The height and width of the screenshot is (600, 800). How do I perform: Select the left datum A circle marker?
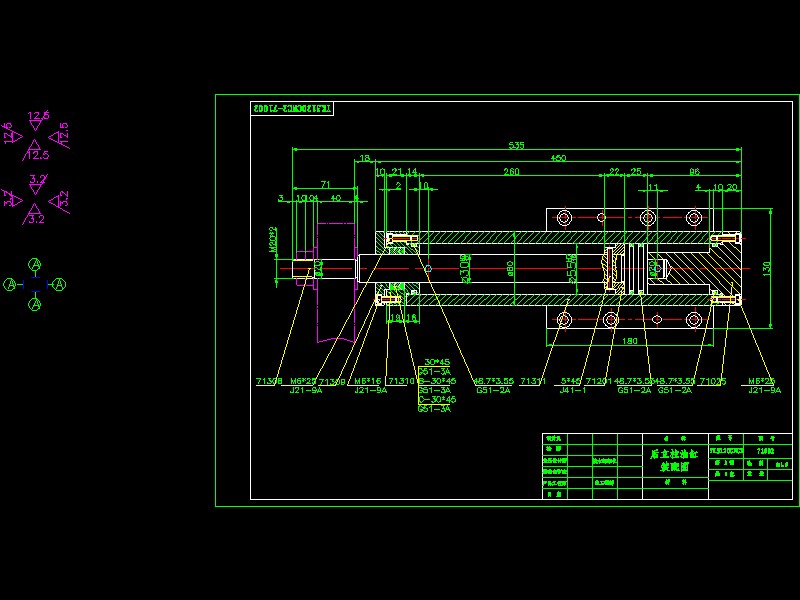11,285
